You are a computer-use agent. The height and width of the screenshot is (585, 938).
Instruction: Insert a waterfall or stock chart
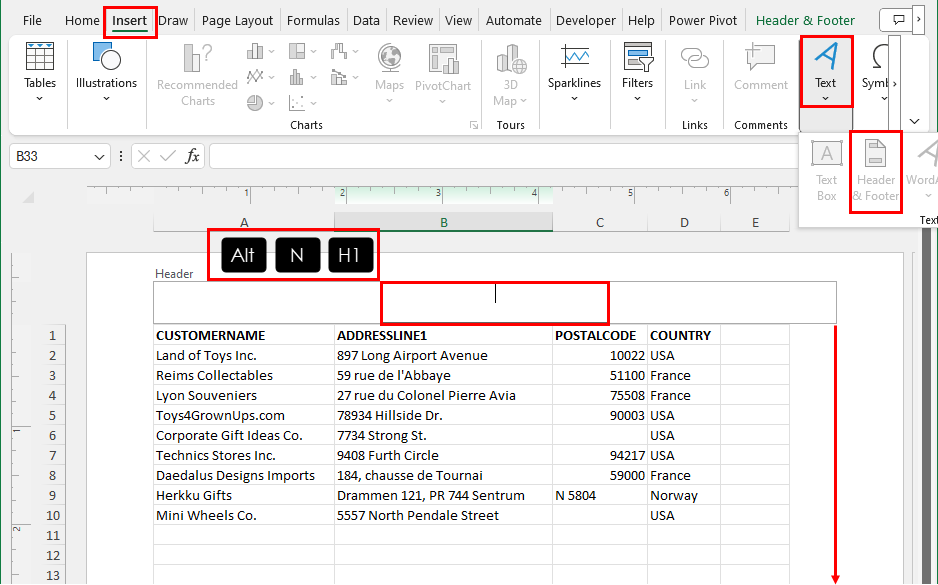(344, 51)
